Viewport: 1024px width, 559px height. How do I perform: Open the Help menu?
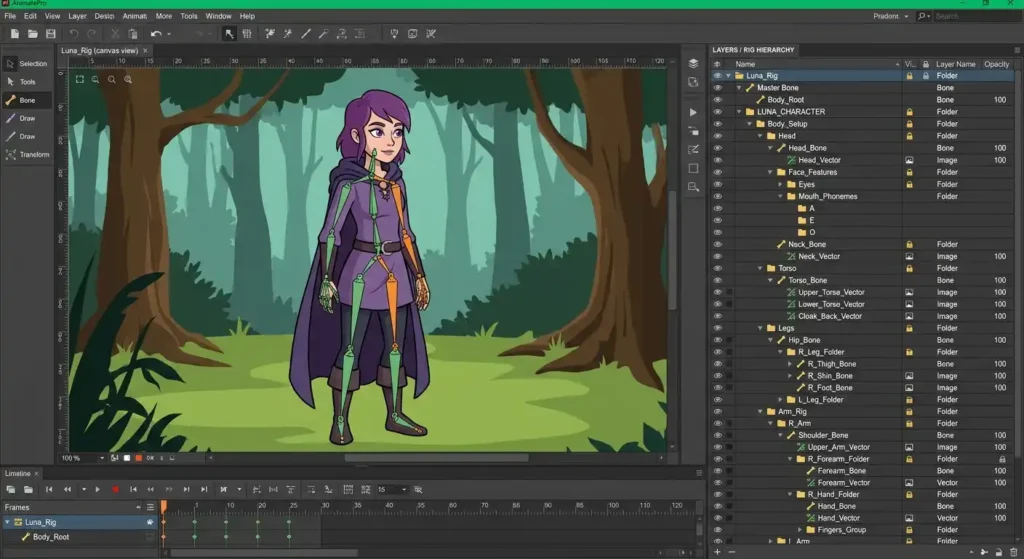click(247, 16)
